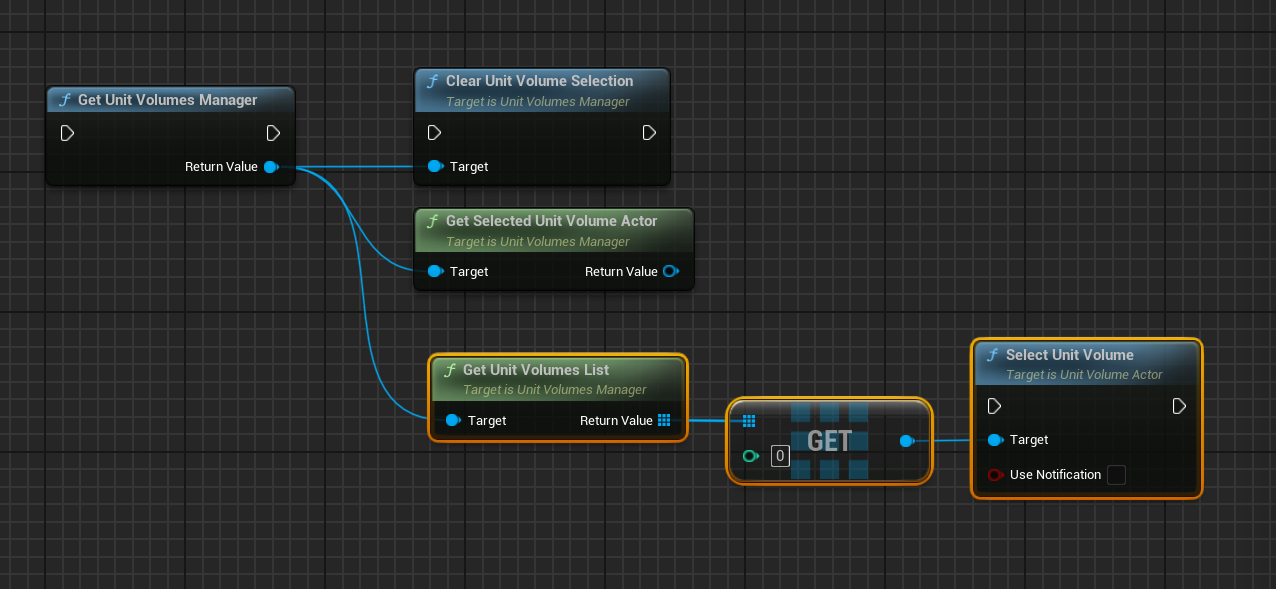This screenshot has width=1276, height=589.
Task: Click Clear Unit Volume Selection exec output pin
Action: pyautogui.click(x=649, y=133)
